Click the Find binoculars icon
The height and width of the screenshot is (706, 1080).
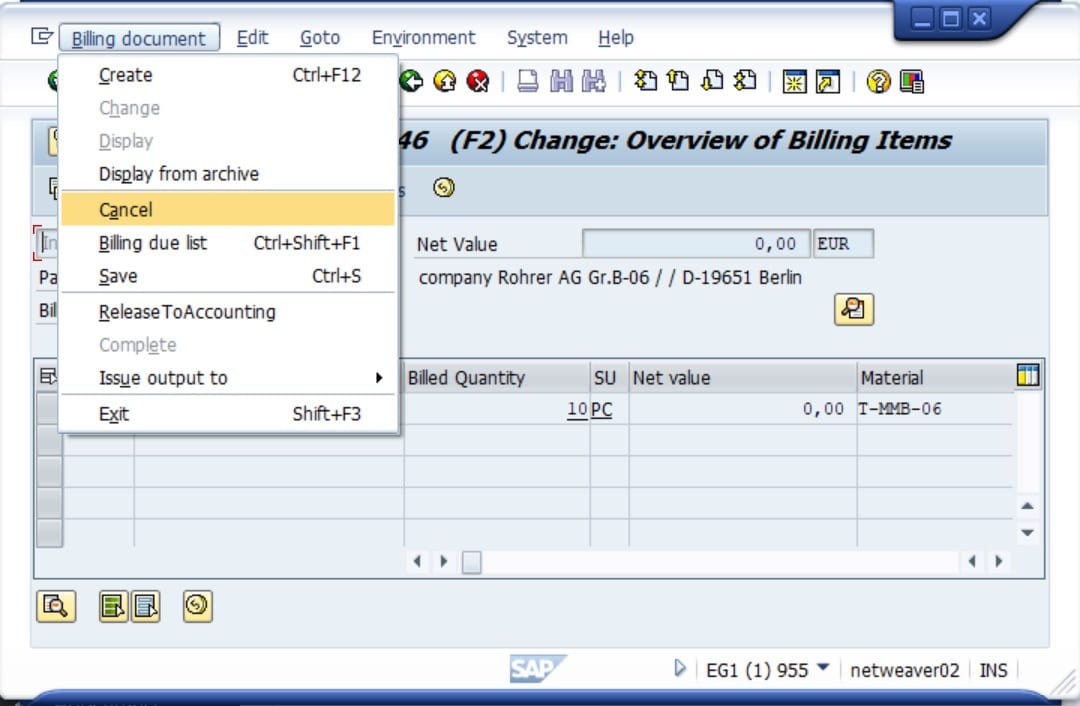(561, 81)
